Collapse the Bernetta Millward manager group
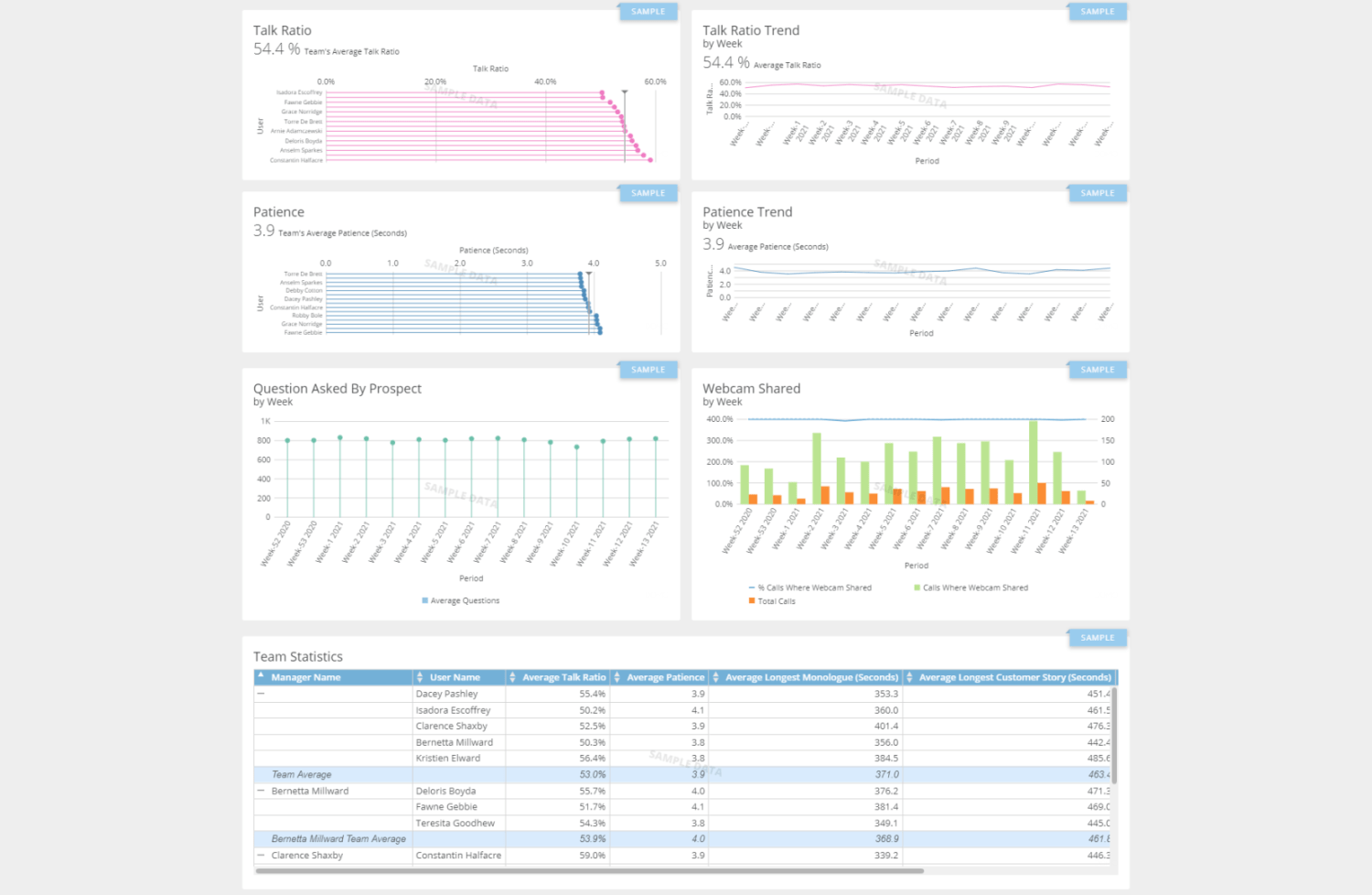The image size is (1372, 895). pos(261,791)
